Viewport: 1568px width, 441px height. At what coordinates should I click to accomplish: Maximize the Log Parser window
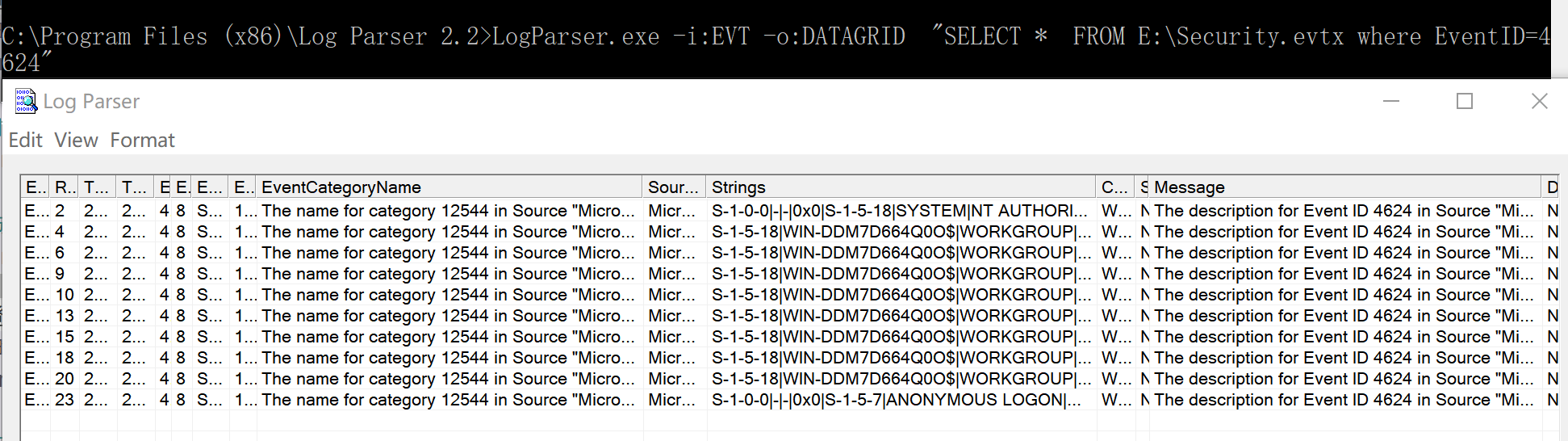click(1464, 102)
